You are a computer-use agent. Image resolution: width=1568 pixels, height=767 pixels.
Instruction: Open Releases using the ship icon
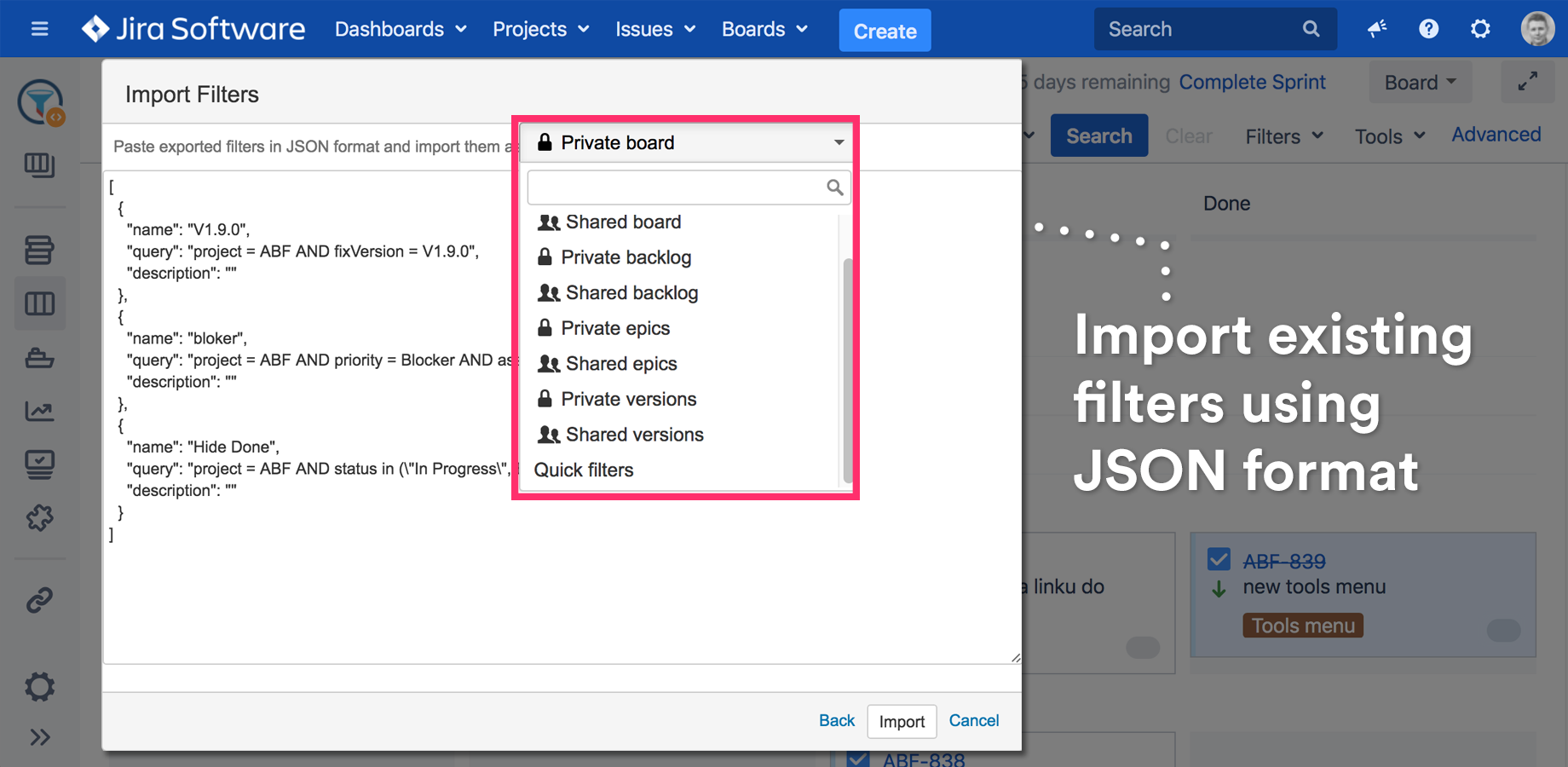pos(40,358)
